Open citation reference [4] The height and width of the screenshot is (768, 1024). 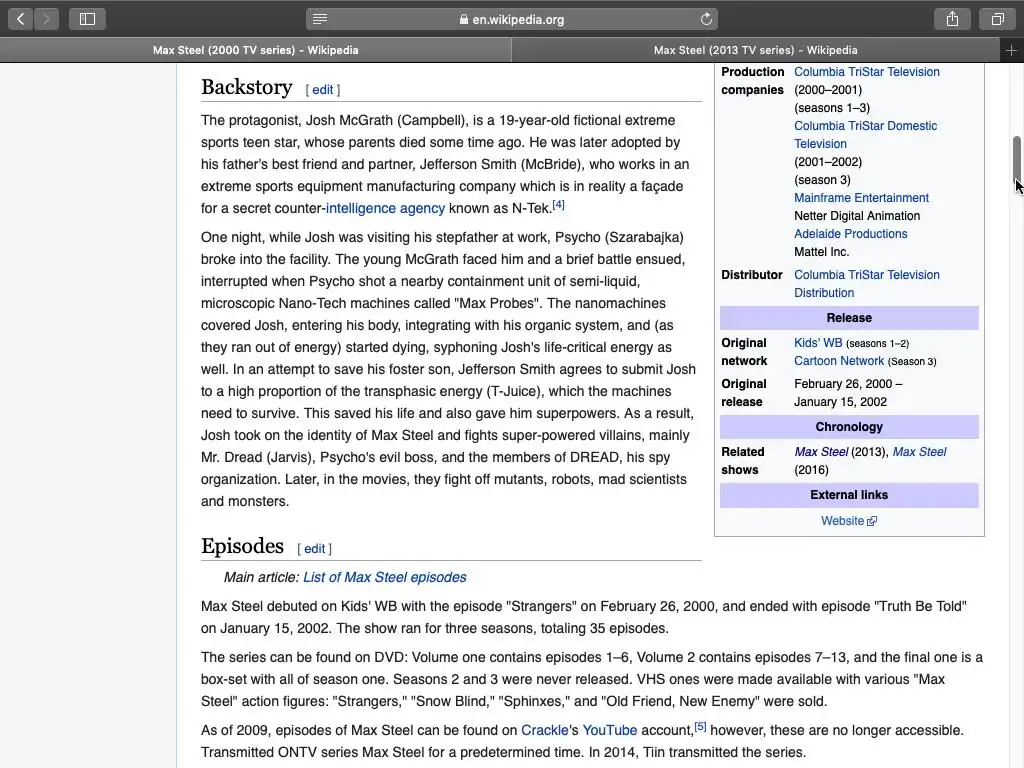coord(558,204)
